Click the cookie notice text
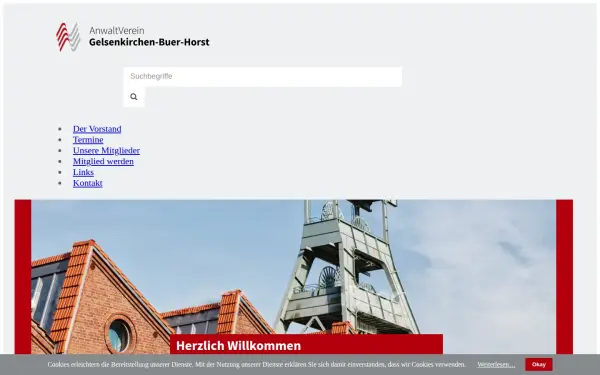The image size is (600, 375). [x=256, y=365]
